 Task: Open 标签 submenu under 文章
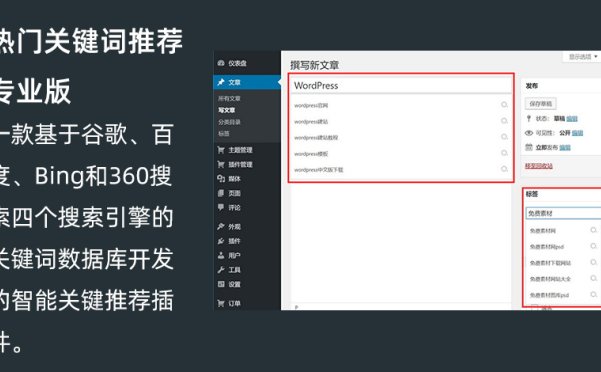223,133
